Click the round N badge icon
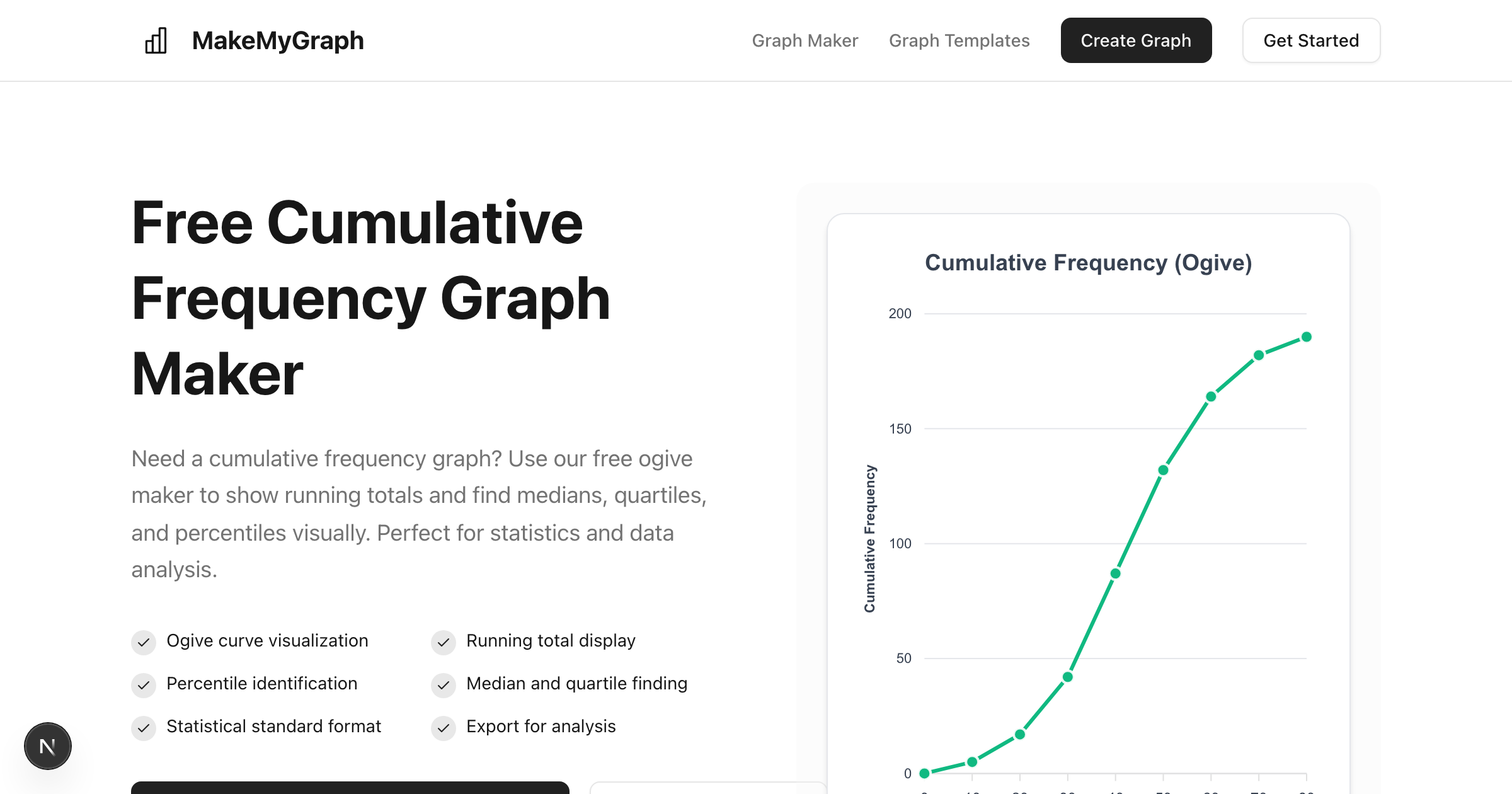The width and height of the screenshot is (1512, 794). coord(48,746)
